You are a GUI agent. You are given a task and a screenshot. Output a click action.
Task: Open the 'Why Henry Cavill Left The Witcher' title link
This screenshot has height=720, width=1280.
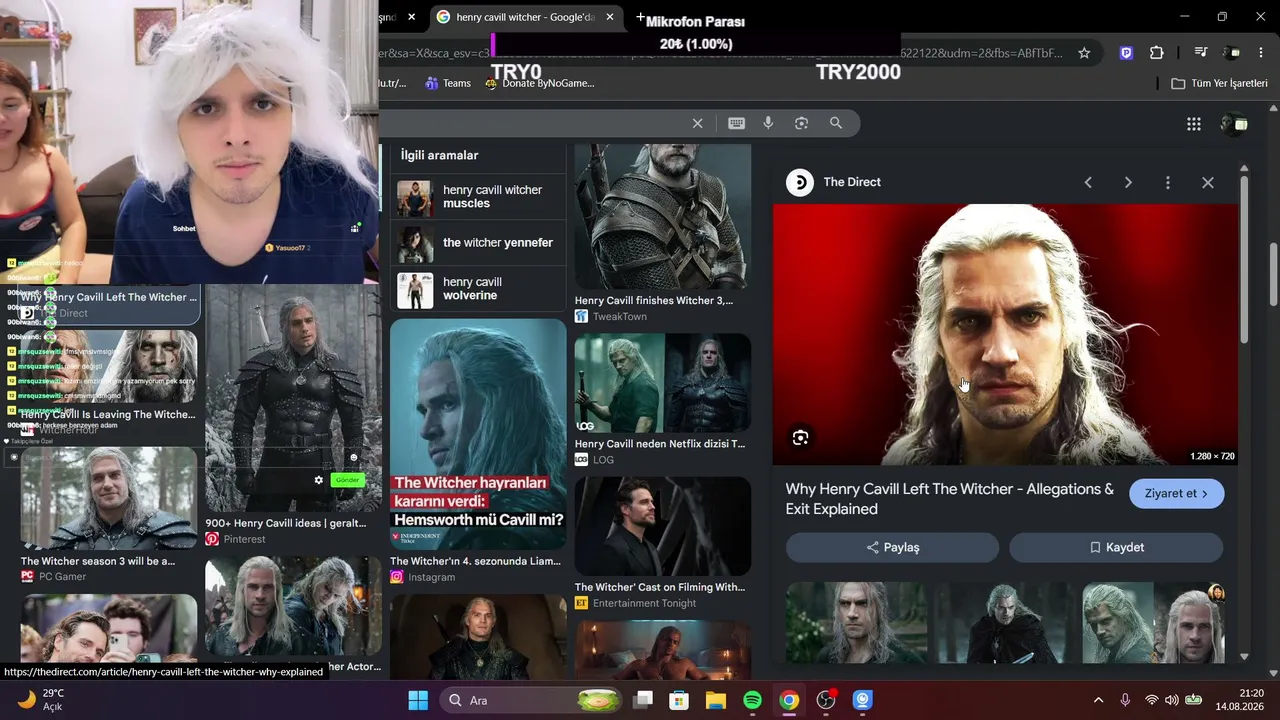950,499
